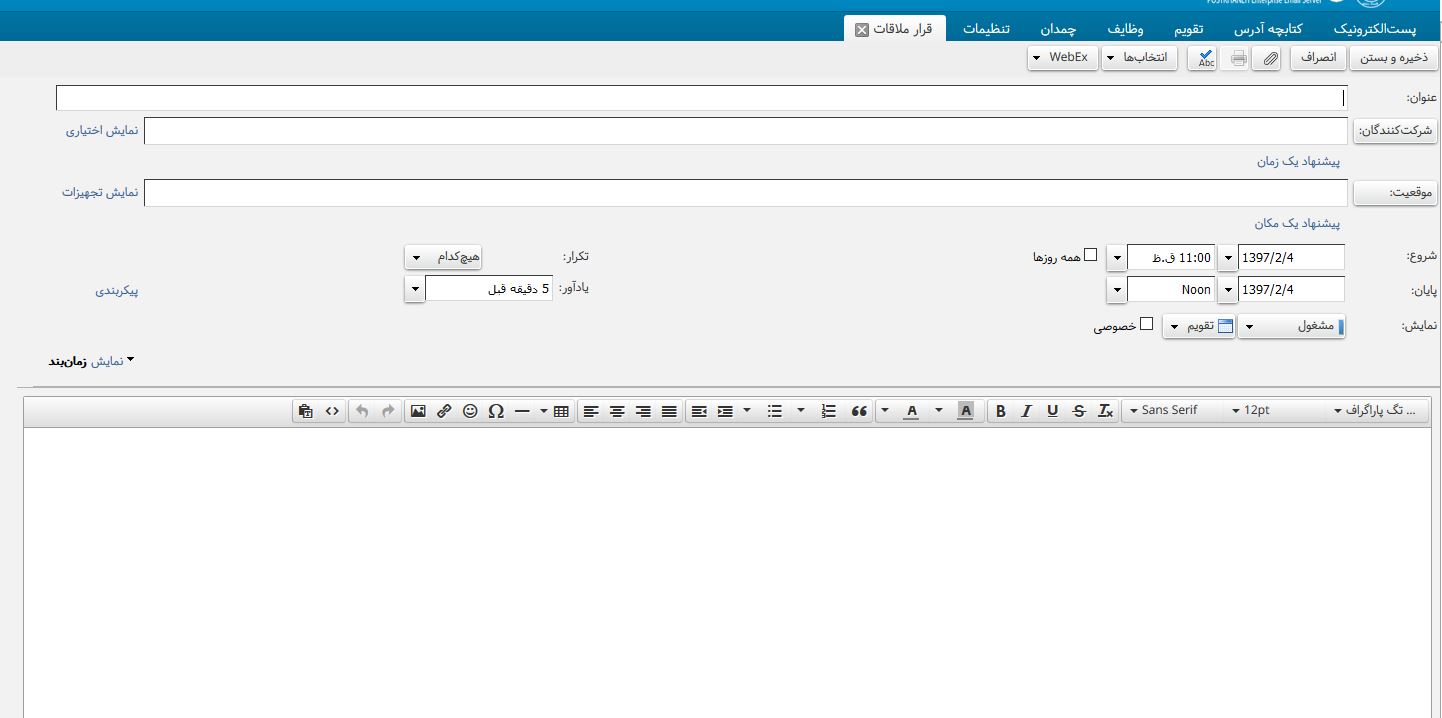
Task: Click the موقعیت location button
Action: click(x=1396, y=193)
